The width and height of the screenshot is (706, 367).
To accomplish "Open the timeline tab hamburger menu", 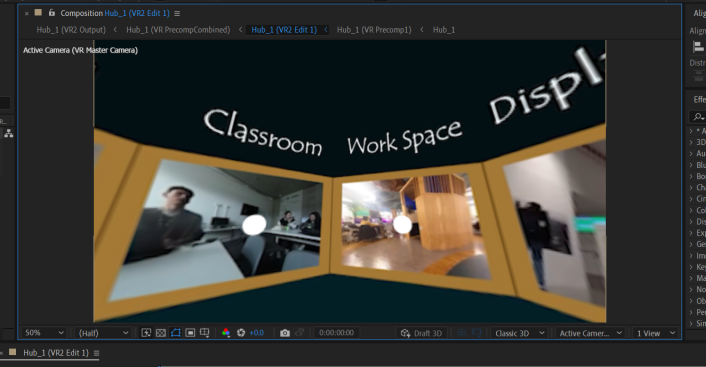I will pyautogui.click(x=96, y=353).
